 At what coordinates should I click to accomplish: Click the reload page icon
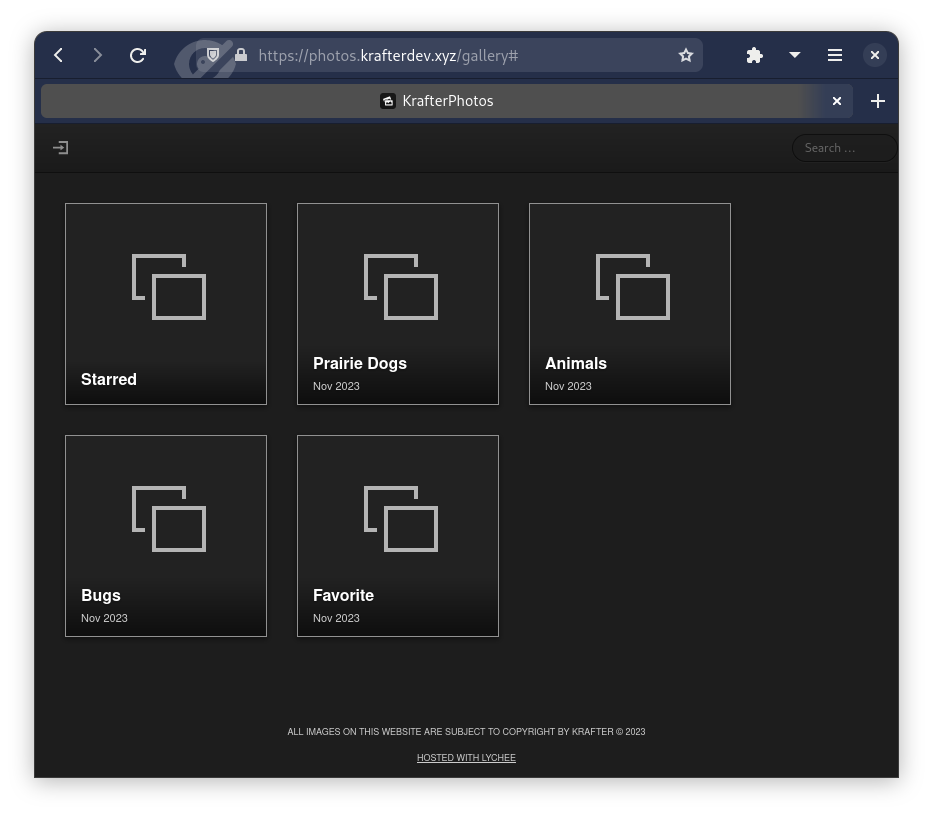138,55
